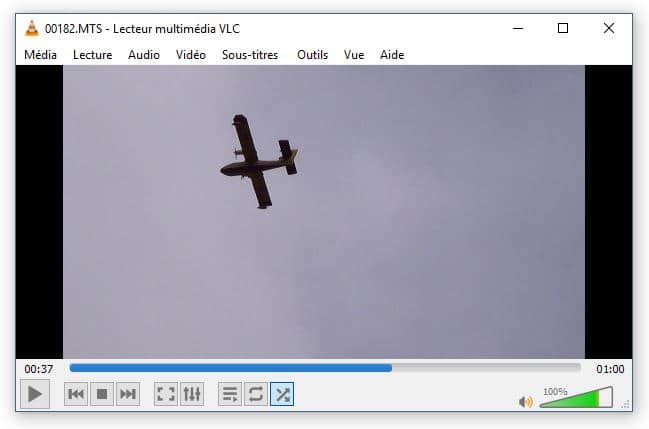The image size is (649, 429).
Task: Open the Outils menu
Action: pos(312,55)
